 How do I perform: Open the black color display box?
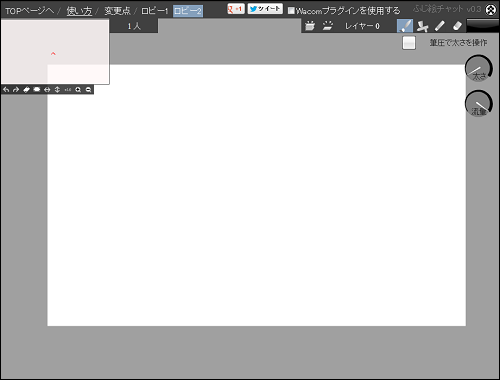tap(483, 25)
